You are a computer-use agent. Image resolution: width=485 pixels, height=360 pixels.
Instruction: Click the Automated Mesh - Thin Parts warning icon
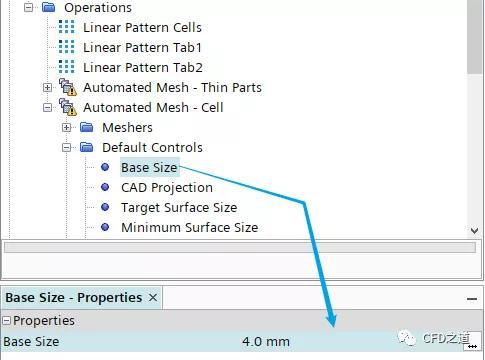pos(68,87)
